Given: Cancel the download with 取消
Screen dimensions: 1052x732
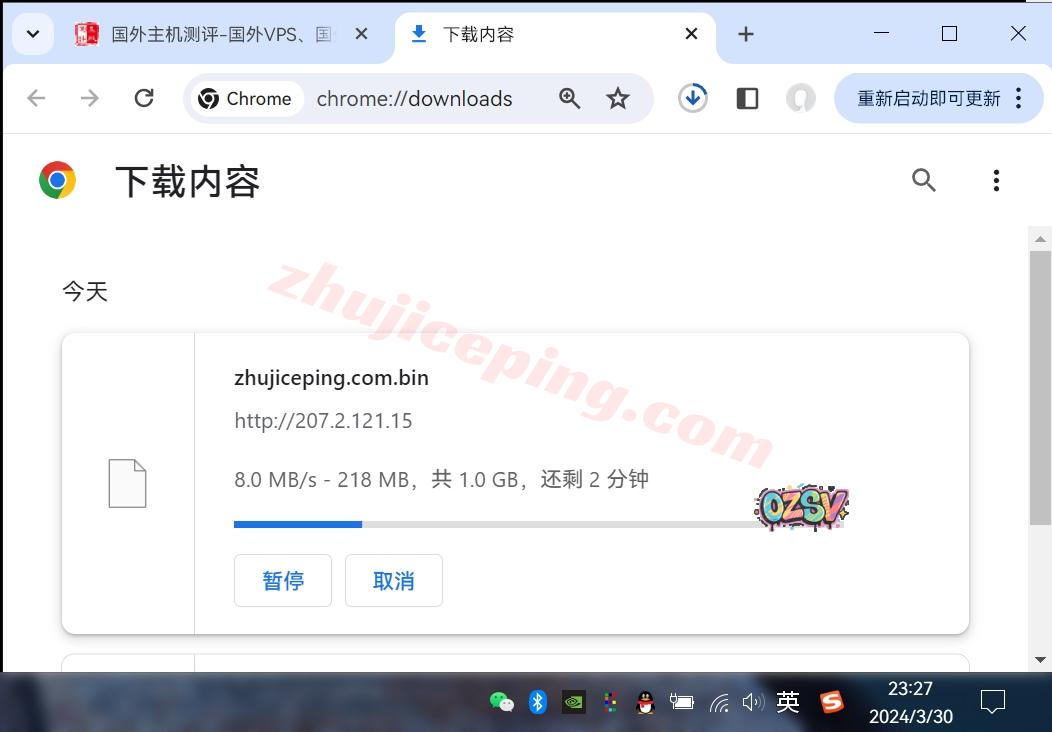Looking at the screenshot, I should (x=394, y=581).
